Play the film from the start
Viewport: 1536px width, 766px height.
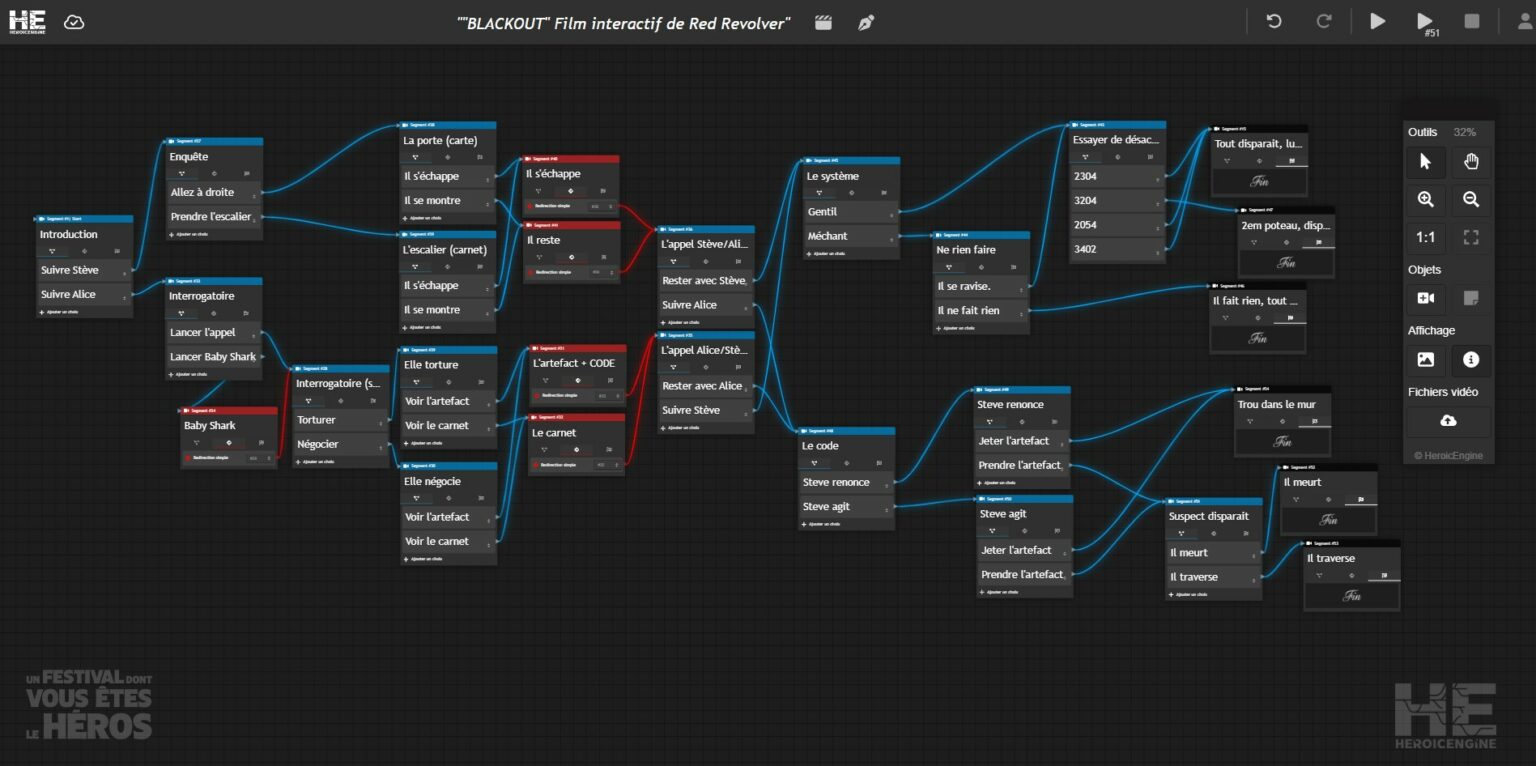click(x=1378, y=21)
